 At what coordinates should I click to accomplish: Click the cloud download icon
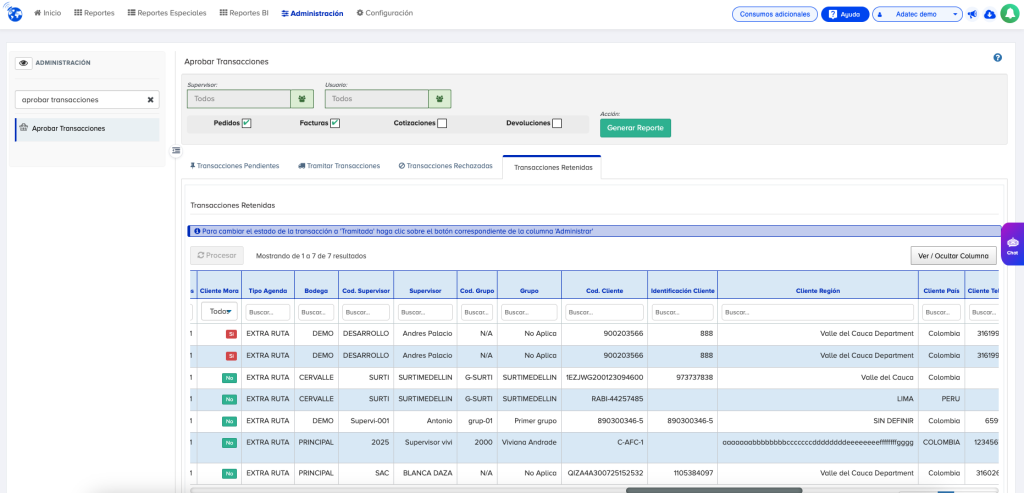(989, 14)
